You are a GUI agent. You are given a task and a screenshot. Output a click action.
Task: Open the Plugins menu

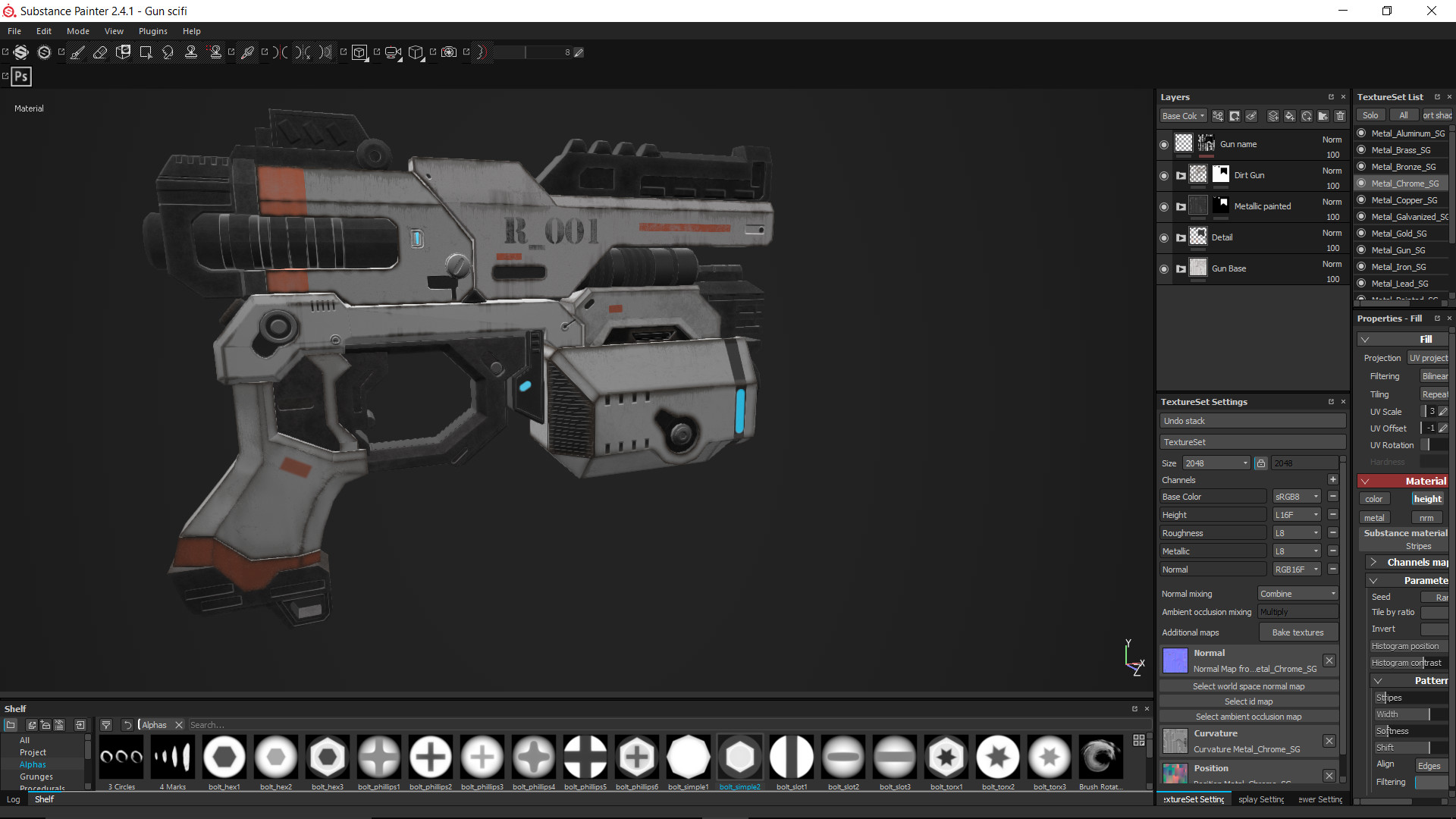click(x=152, y=31)
